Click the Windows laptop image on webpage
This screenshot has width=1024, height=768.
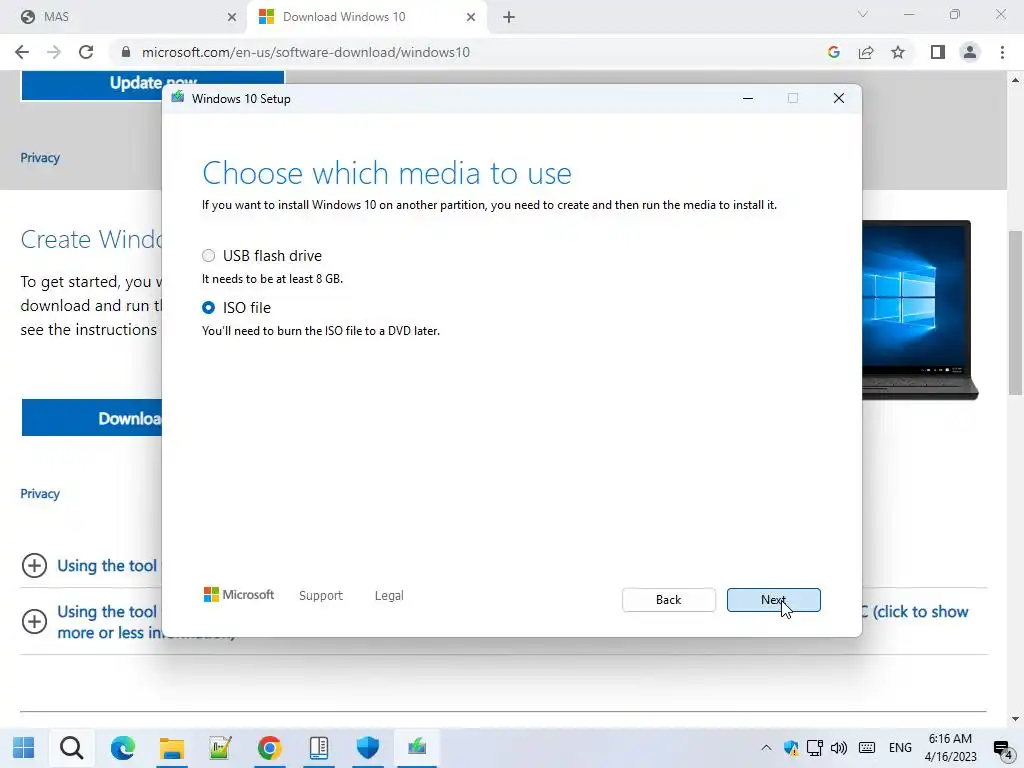pyautogui.click(x=920, y=310)
